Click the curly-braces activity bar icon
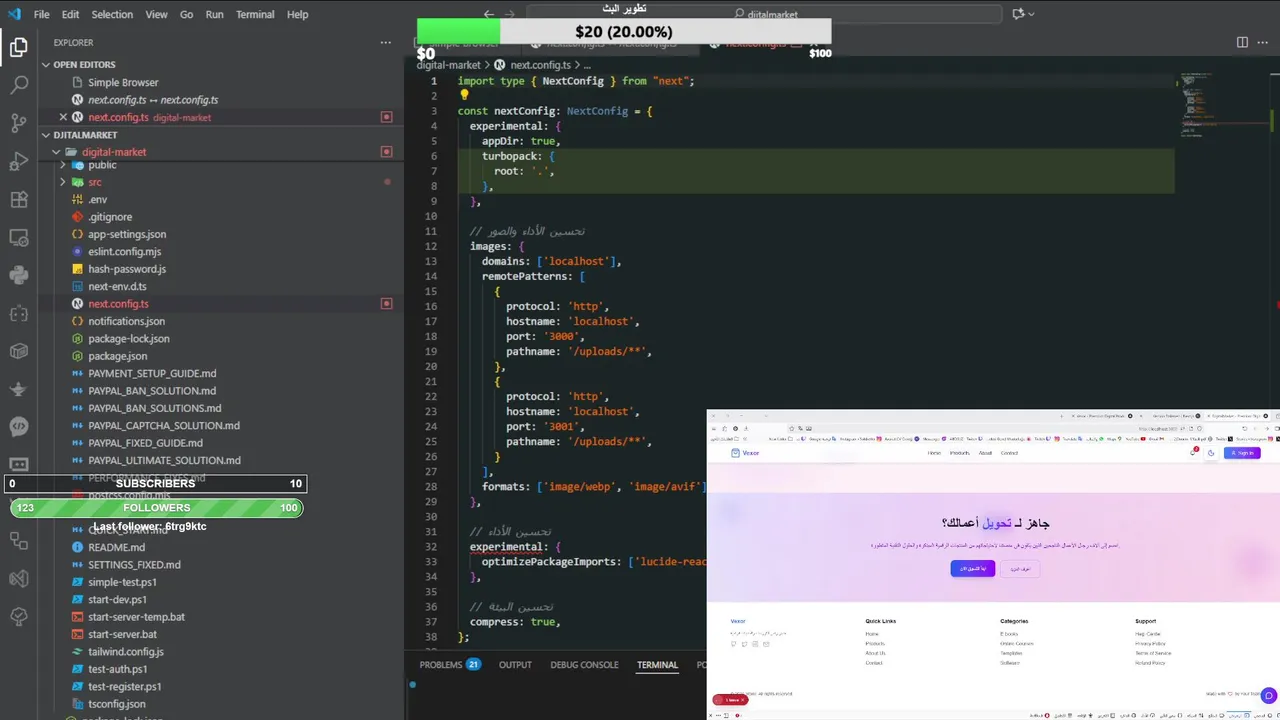 click(x=19, y=313)
